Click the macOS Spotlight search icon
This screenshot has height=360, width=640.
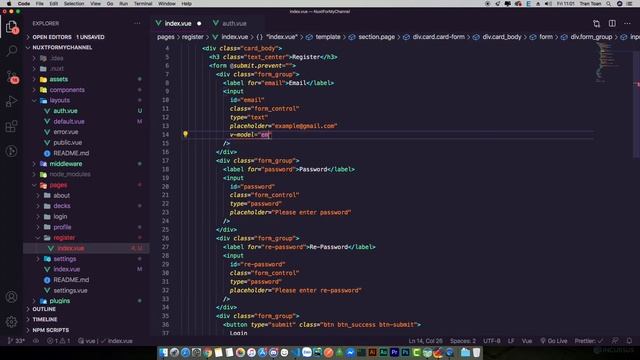tap(609, 4)
